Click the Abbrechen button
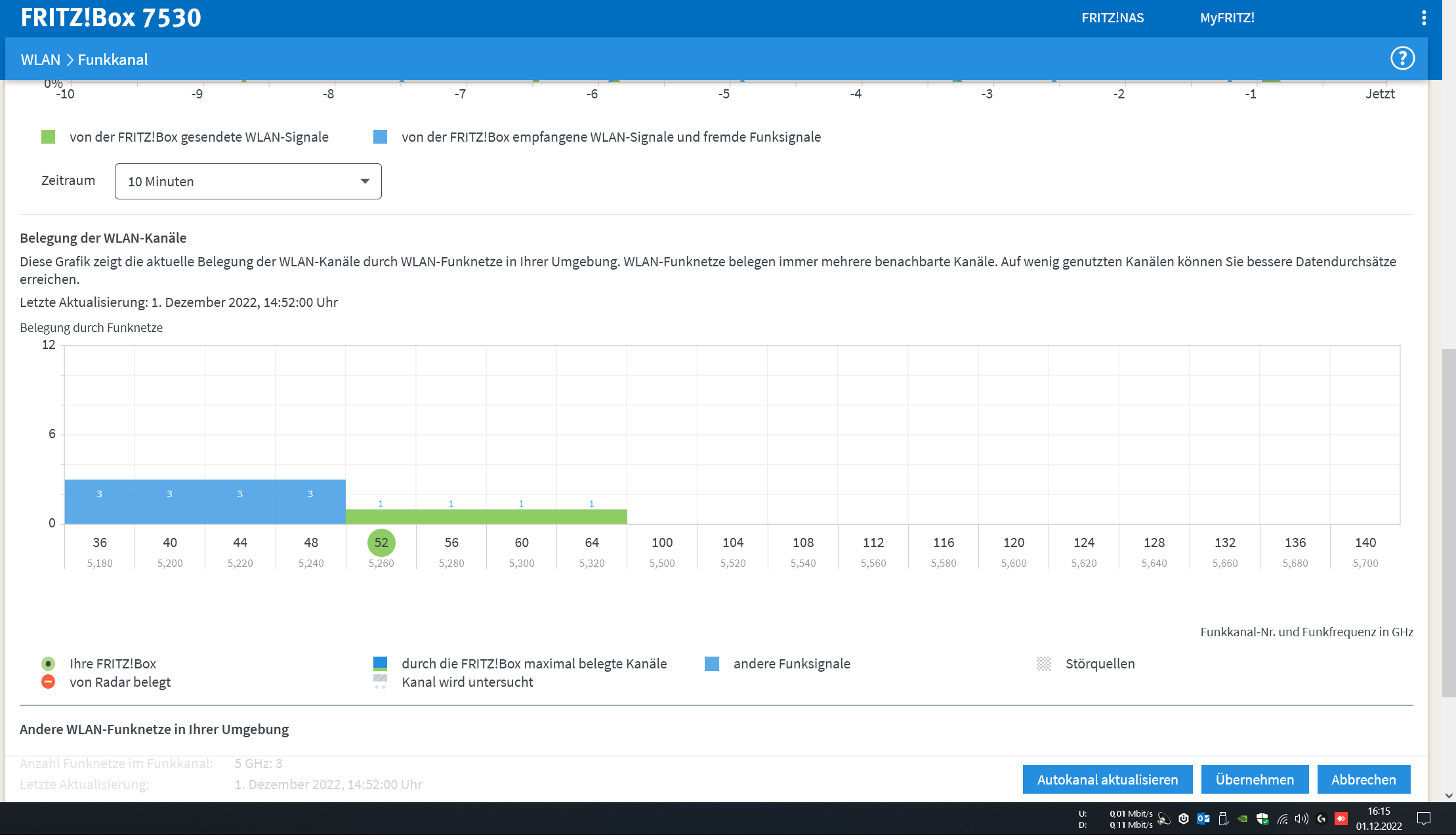This screenshot has height=837, width=1456. [1363, 779]
